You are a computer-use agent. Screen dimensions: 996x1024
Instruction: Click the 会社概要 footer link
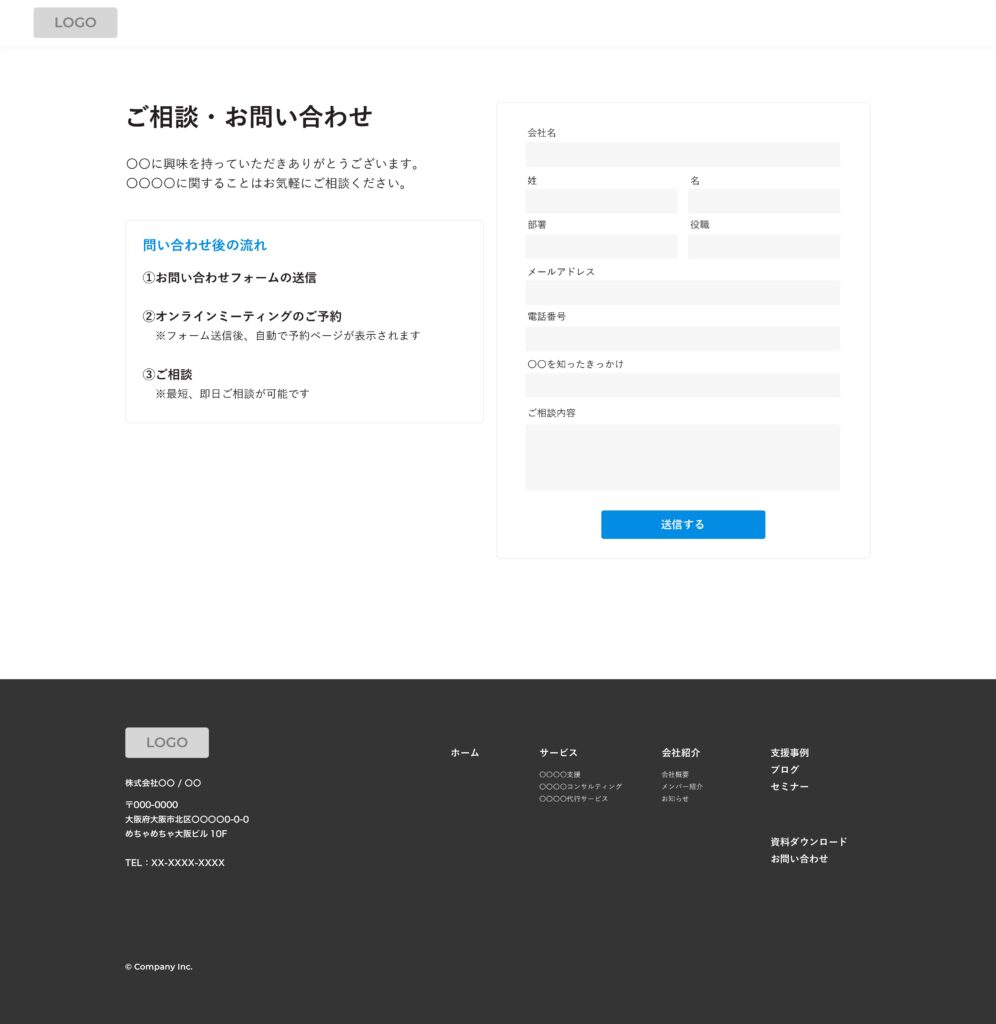click(x=675, y=775)
